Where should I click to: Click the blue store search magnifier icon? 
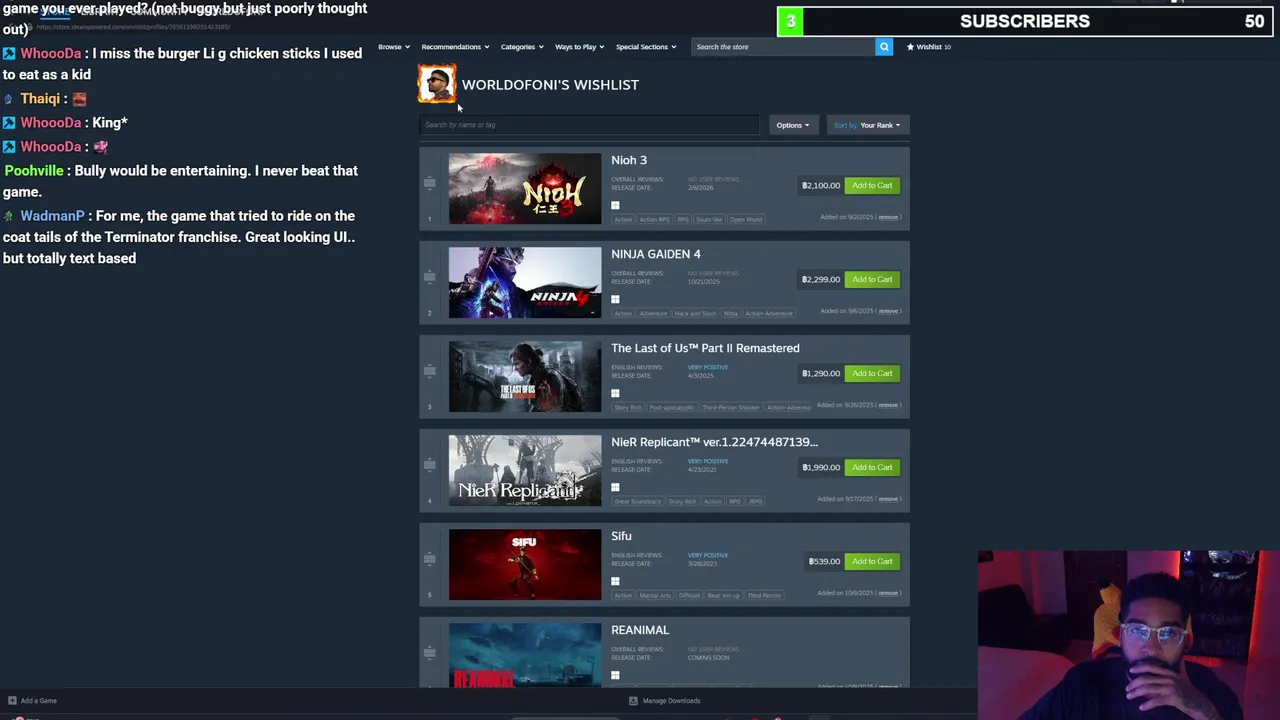coord(884,47)
